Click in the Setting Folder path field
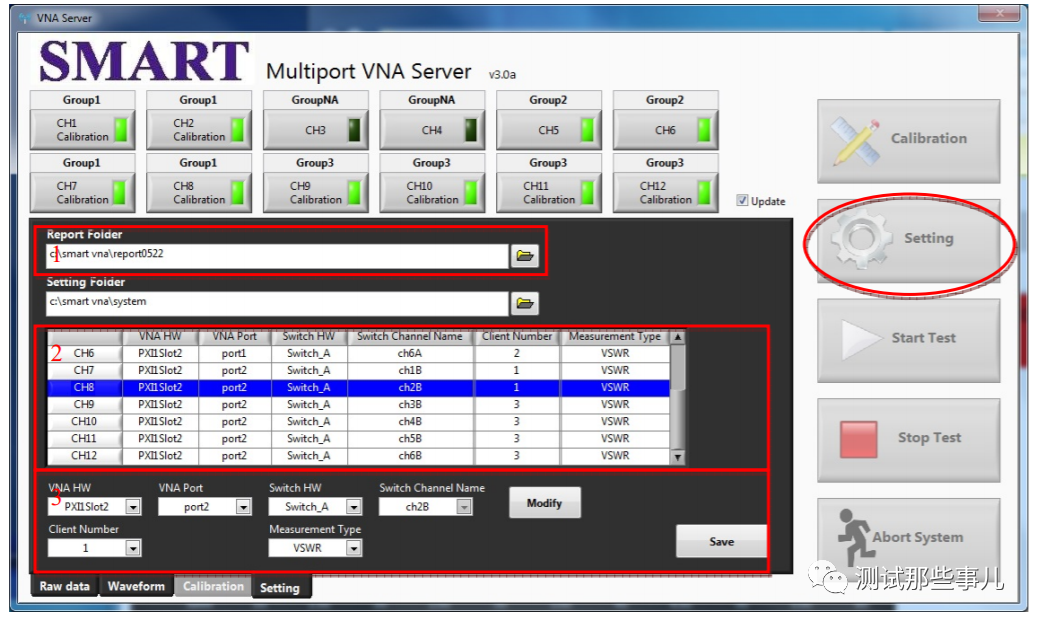 (x=277, y=303)
